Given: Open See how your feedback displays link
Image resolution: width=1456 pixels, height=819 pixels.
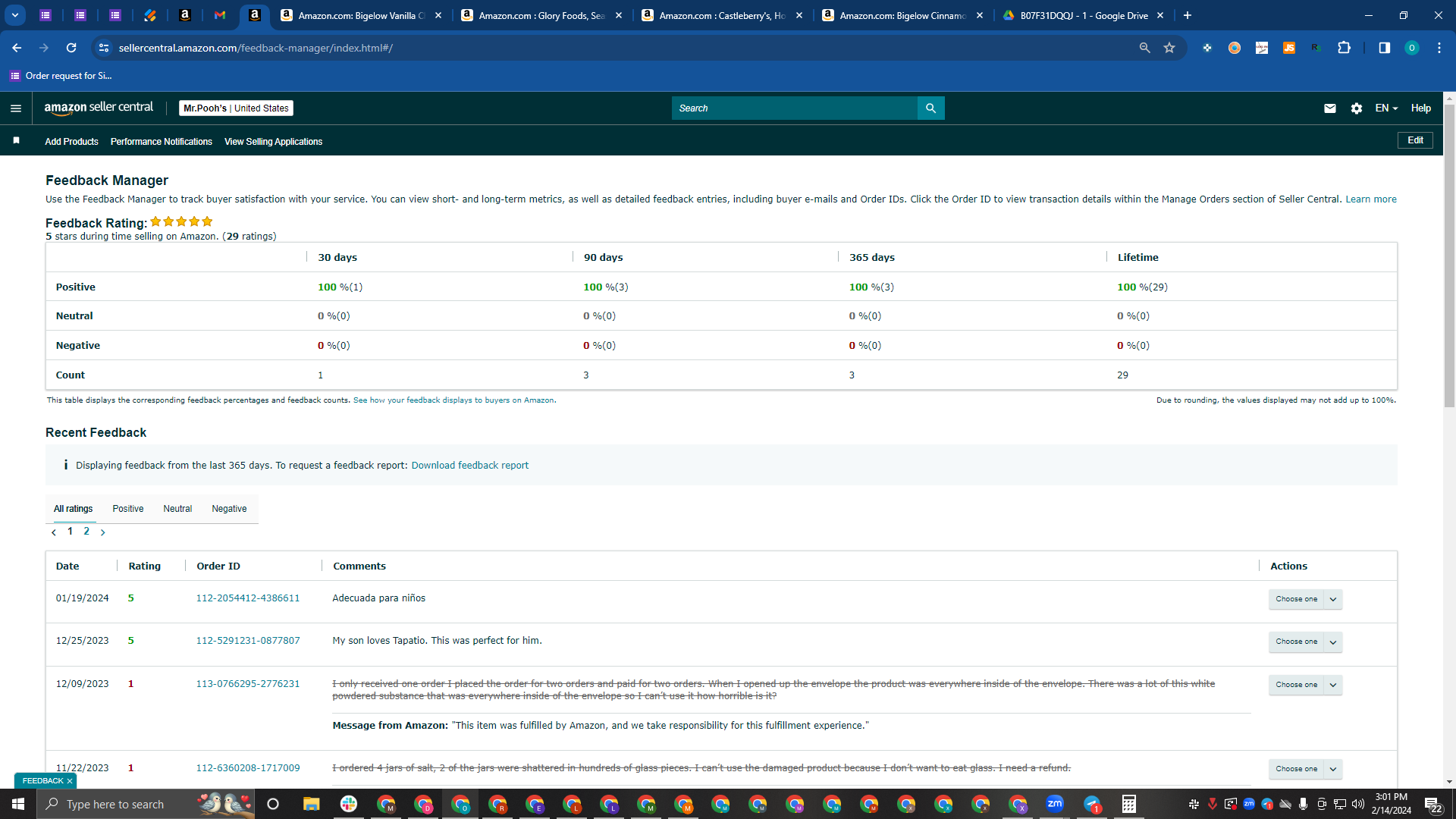Looking at the screenshot, I should click(453, 400).
